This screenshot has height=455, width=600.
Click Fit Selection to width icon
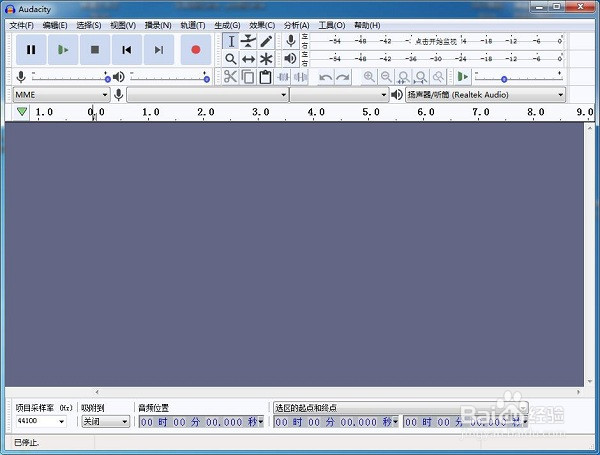(403, 77)
